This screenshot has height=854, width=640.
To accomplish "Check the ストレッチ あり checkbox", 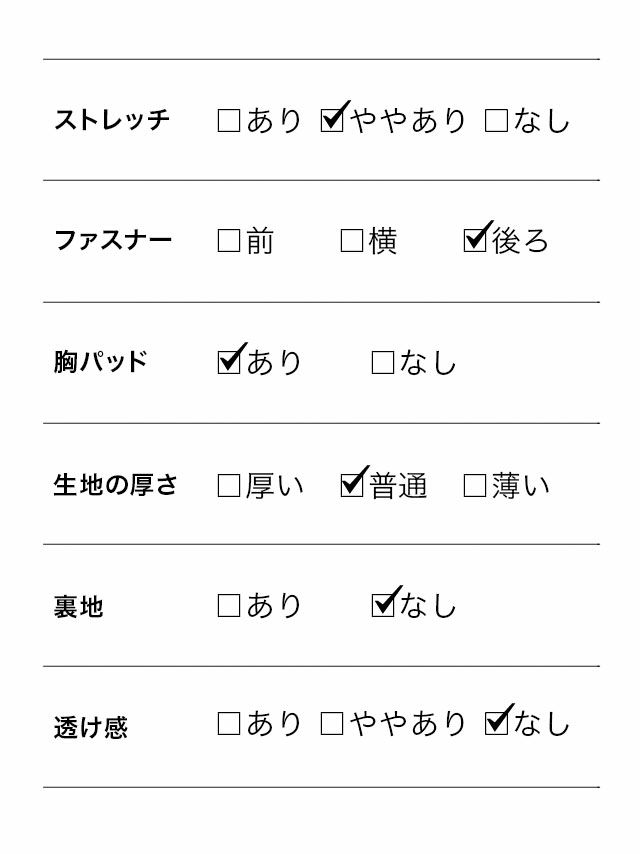I will pos(229,121).
